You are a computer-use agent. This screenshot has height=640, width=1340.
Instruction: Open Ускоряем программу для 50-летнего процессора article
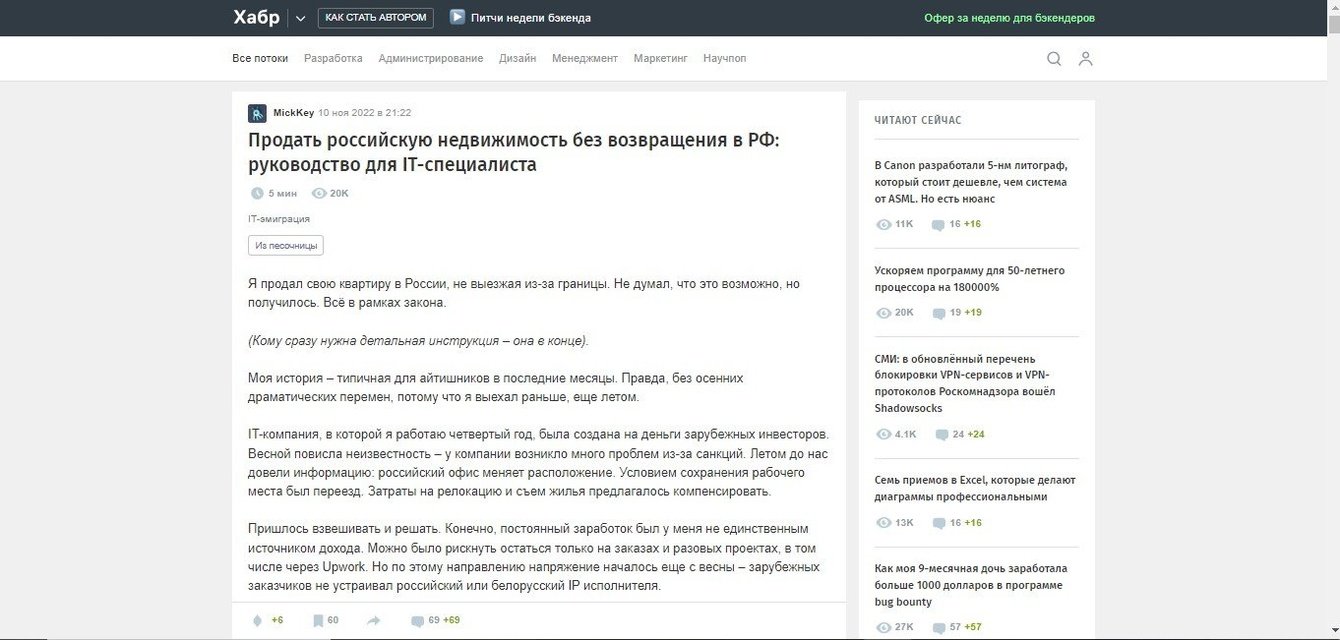tap(970, 279)
